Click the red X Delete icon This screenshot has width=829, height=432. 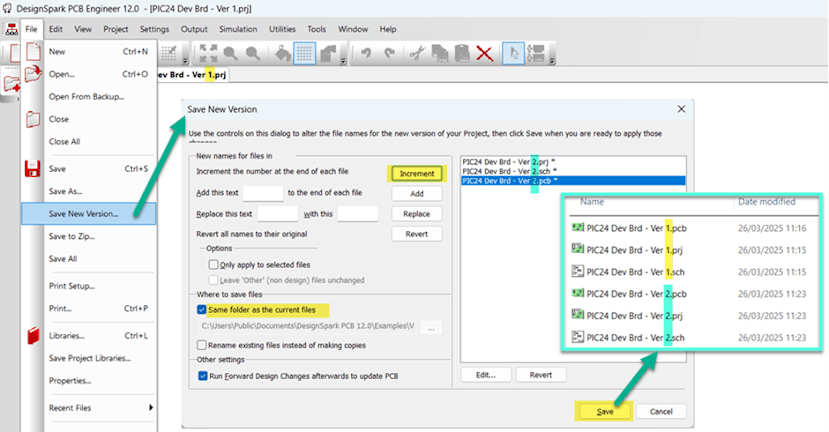click(x=484, y=53)
